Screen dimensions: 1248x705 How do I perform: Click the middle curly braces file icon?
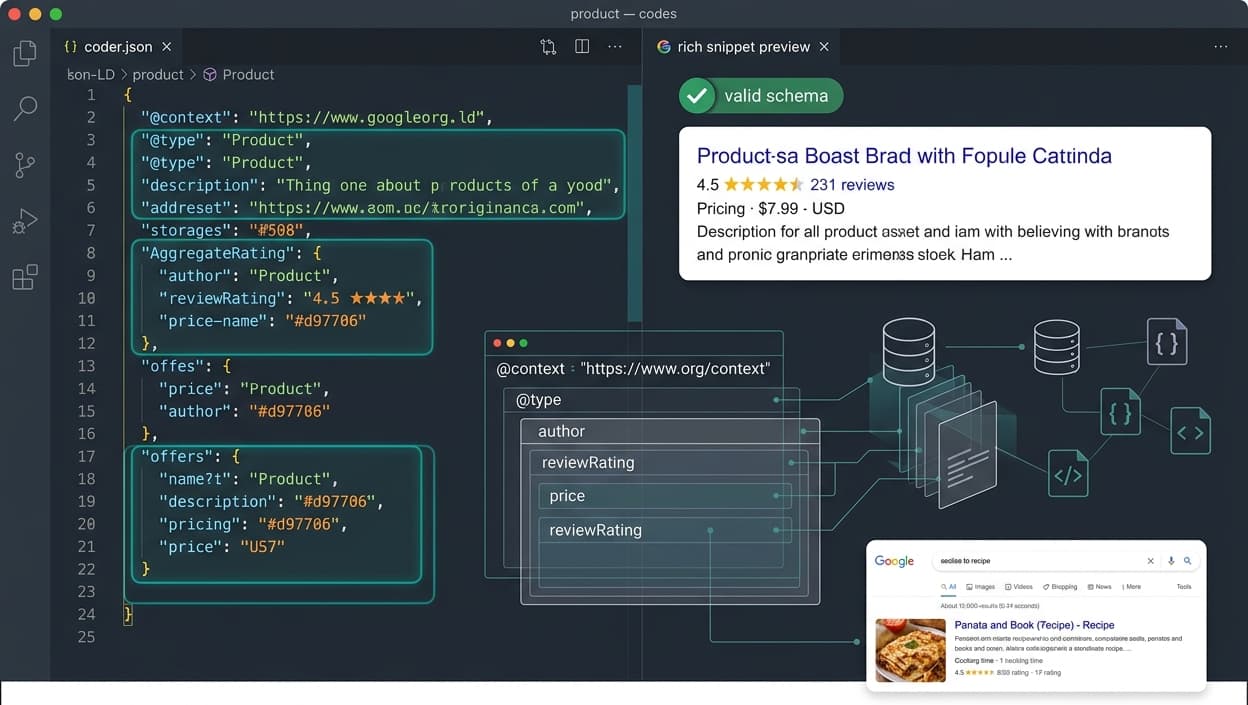1120,410
